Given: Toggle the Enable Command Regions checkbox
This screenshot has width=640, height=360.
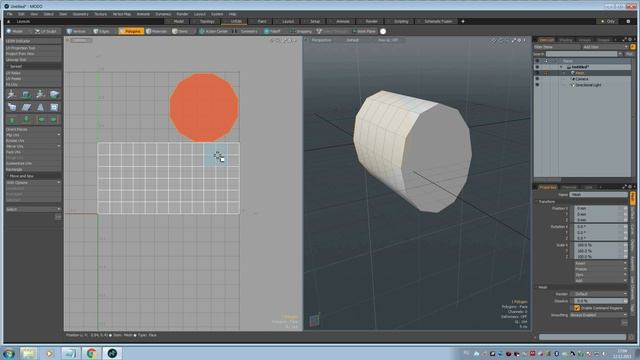Looking at the screenshot, I should [577, 308].
